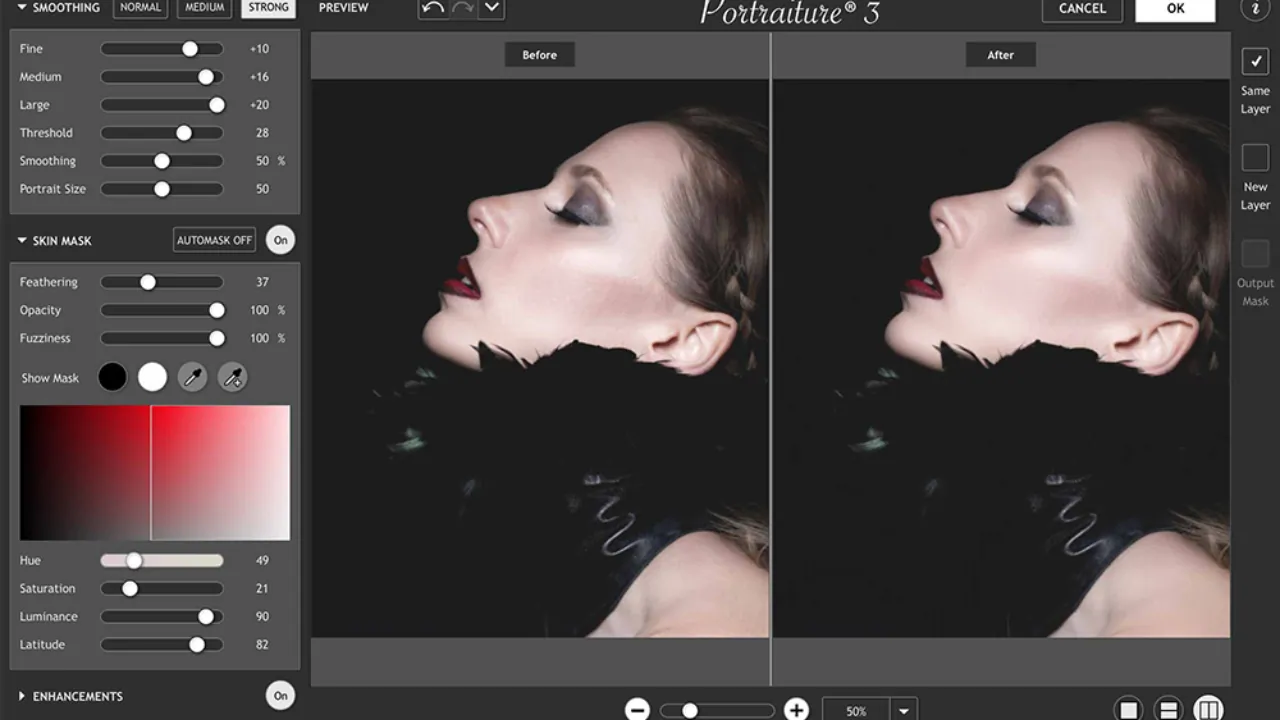Click the OK button

[1176, 9]
